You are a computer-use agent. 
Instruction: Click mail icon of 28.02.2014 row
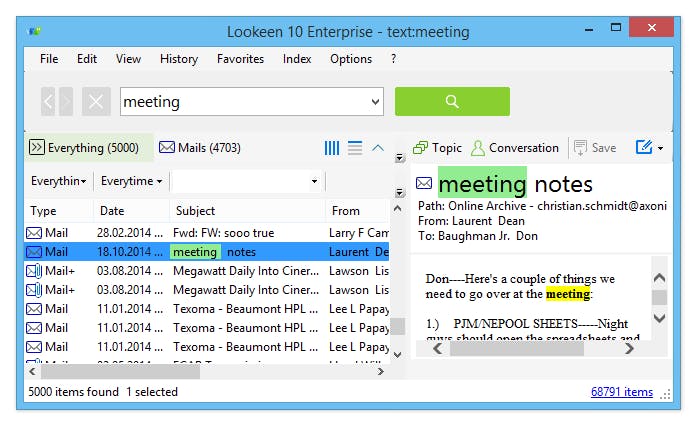[x=34, y=233]
